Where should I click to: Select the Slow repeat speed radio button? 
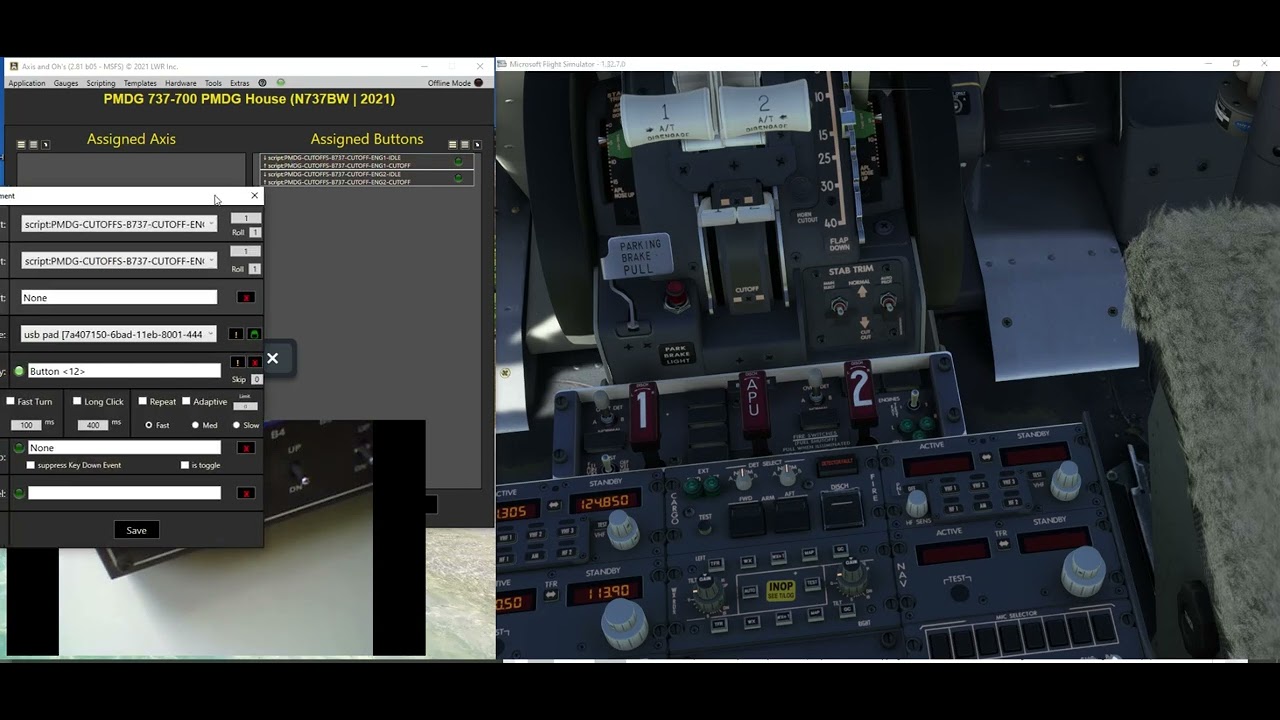(237, 425)
